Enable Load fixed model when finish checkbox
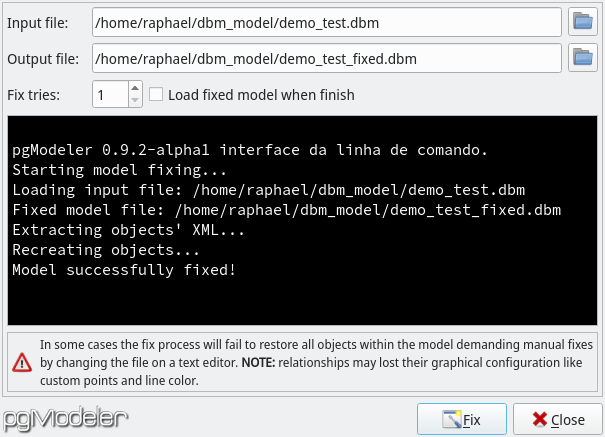This screenshot has width=605, height=437. pyautogui.click(x=156, y=94)
